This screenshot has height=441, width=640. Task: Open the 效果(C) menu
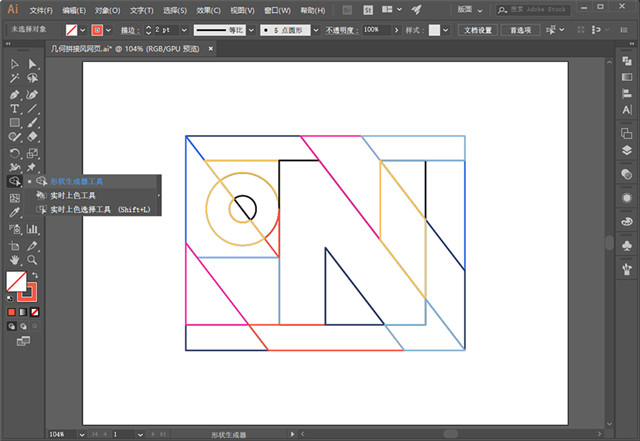(x=208, y=9)
